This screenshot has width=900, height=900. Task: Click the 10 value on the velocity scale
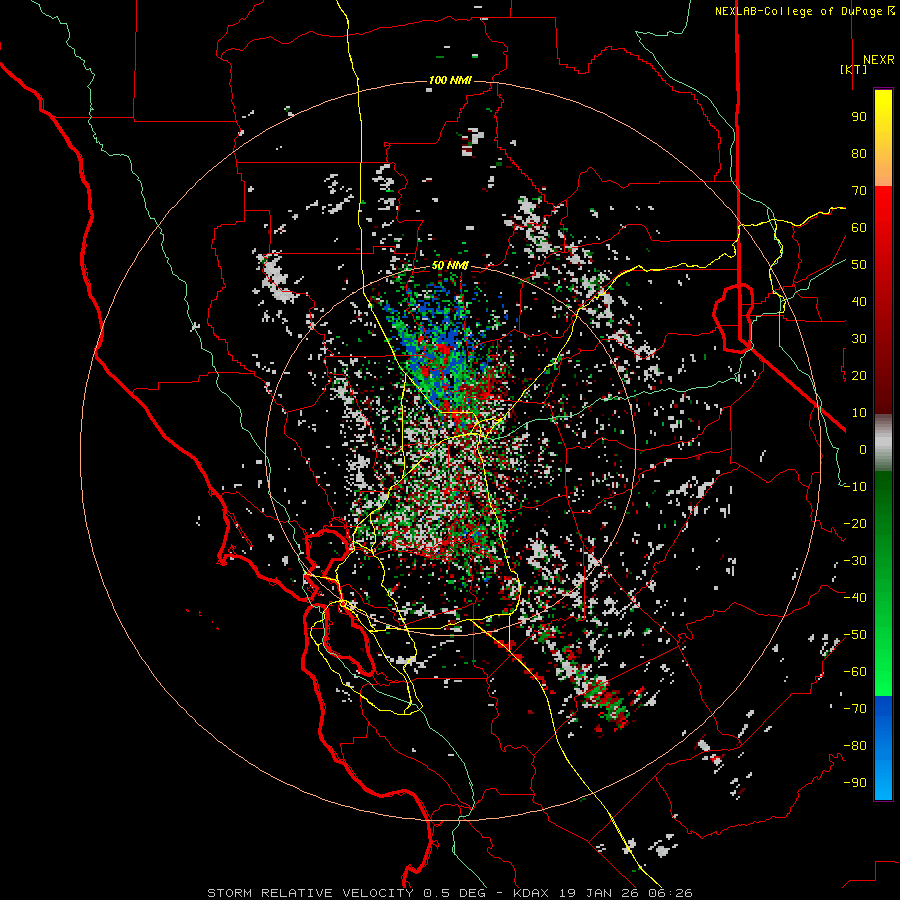(859, 413)
